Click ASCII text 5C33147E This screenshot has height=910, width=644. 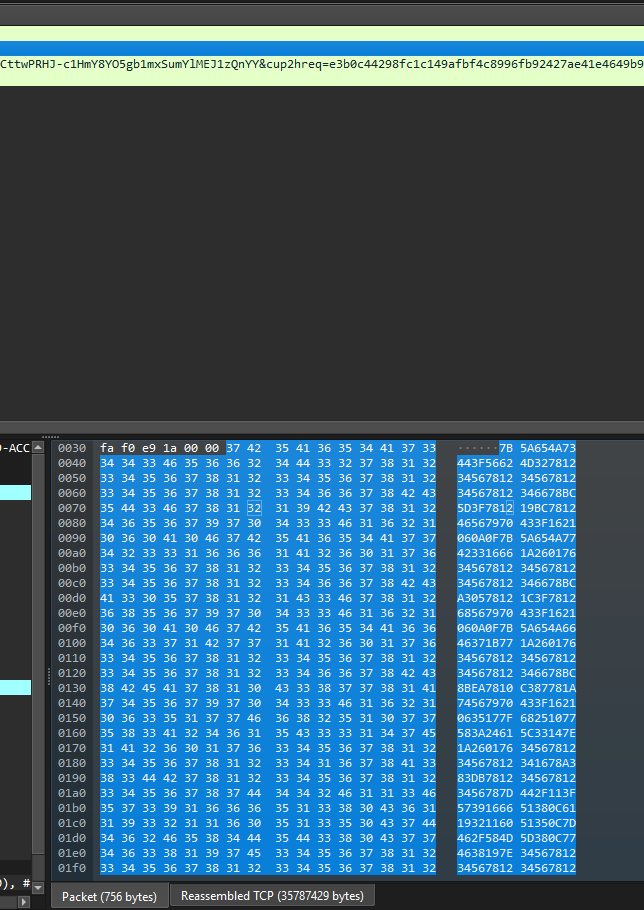pyautogui.click(x=548, y=733)
